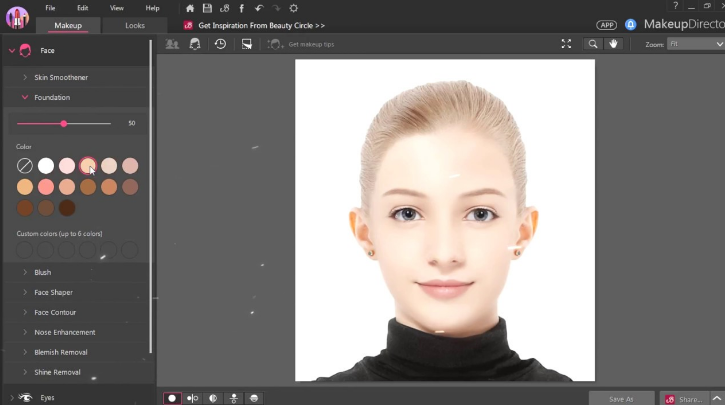Click the Facebook share icon
This screenshot has height=405, width=725.
click(x=241, y=8)
